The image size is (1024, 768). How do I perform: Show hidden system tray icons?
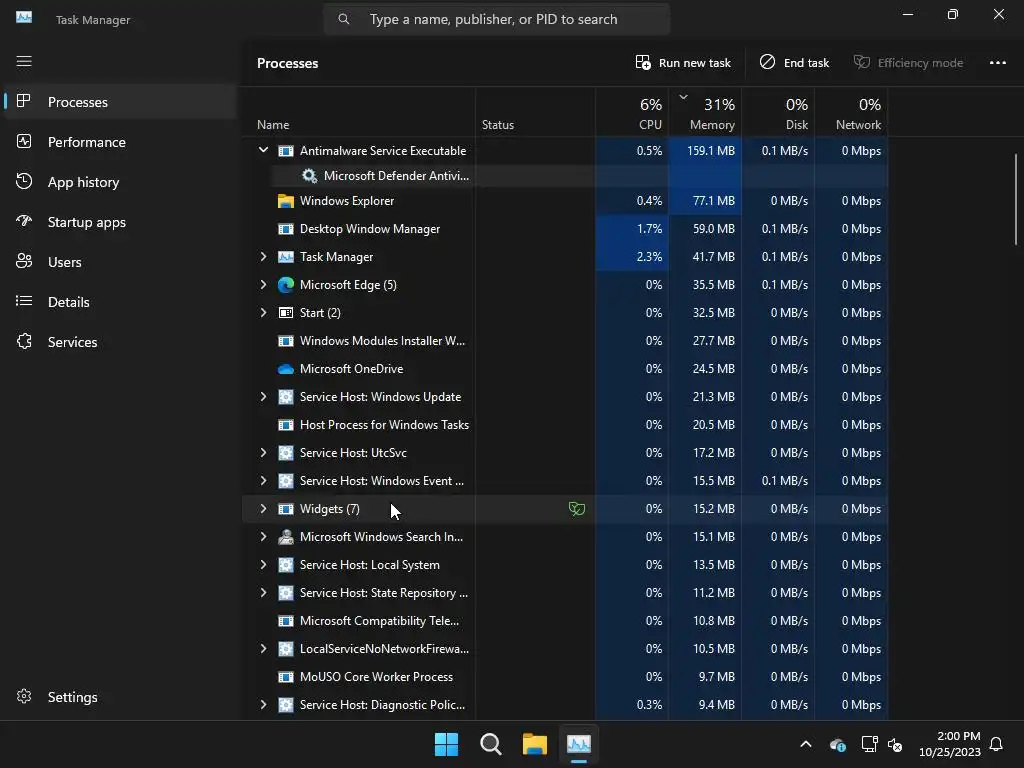click(x=806, y=744)
